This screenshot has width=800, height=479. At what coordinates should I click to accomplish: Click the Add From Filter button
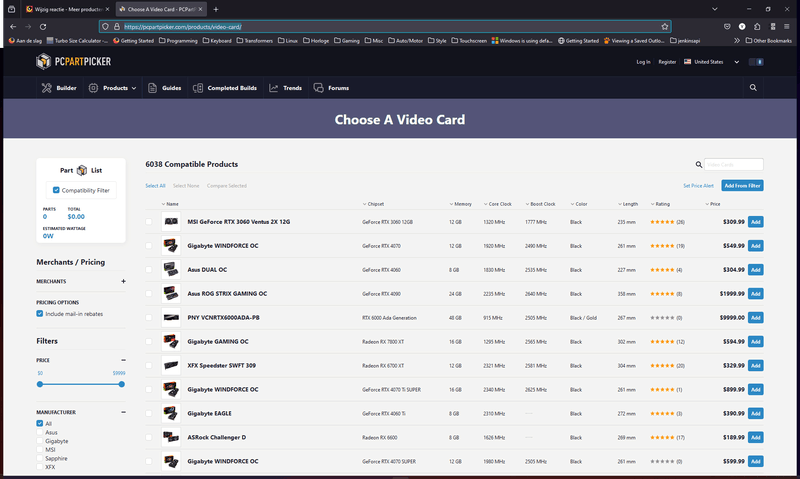point(742,186)
